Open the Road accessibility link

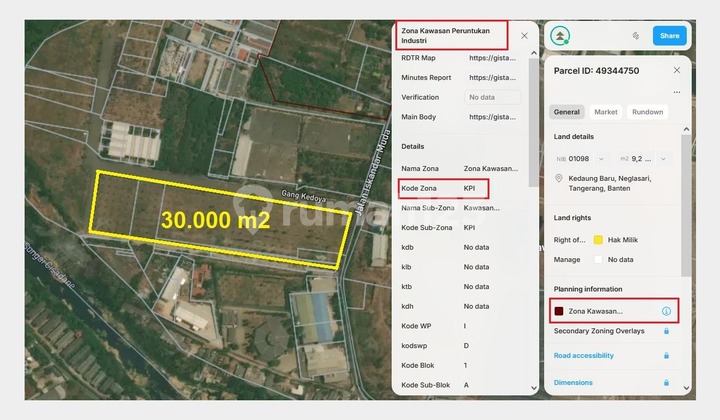click(584, 355)
